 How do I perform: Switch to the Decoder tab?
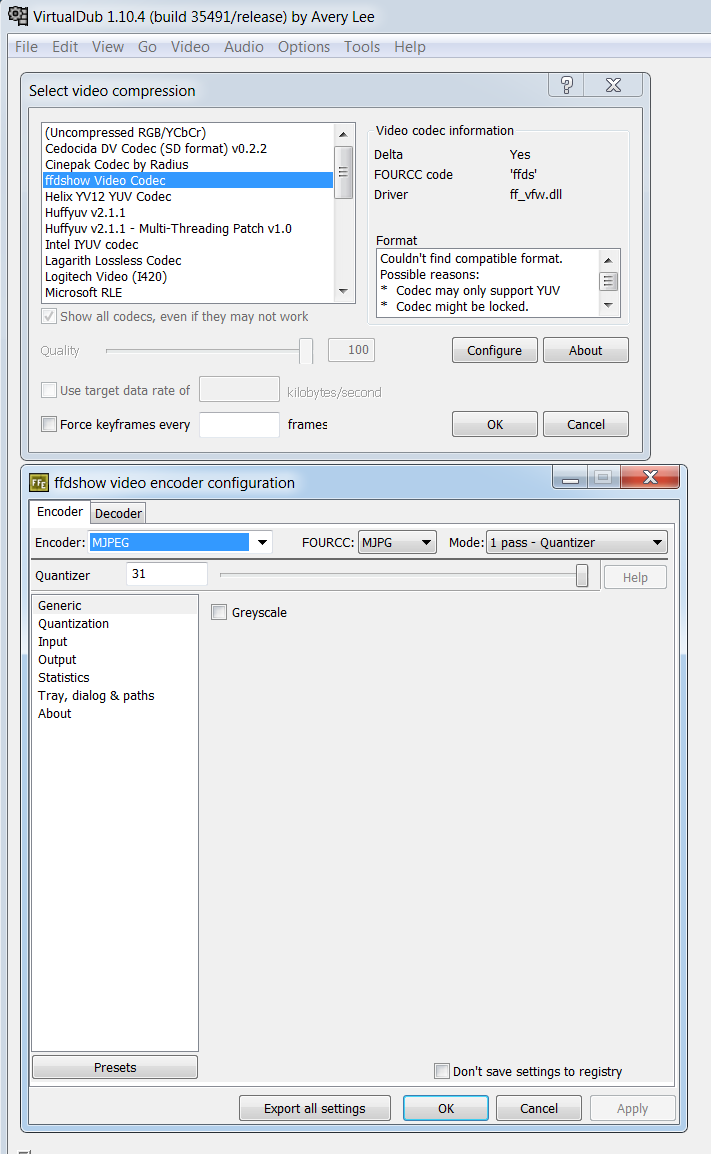point(118,513)
